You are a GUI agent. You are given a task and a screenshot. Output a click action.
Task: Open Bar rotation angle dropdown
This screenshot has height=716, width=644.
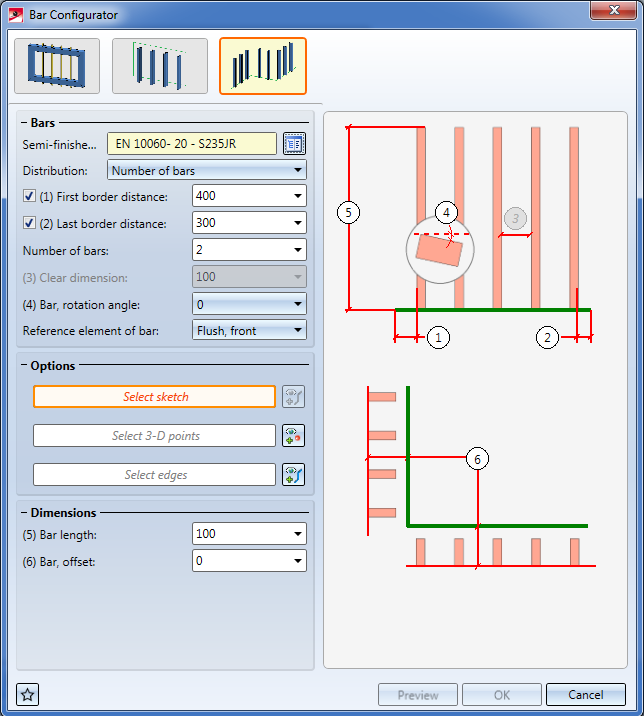[x=249, y=304]
